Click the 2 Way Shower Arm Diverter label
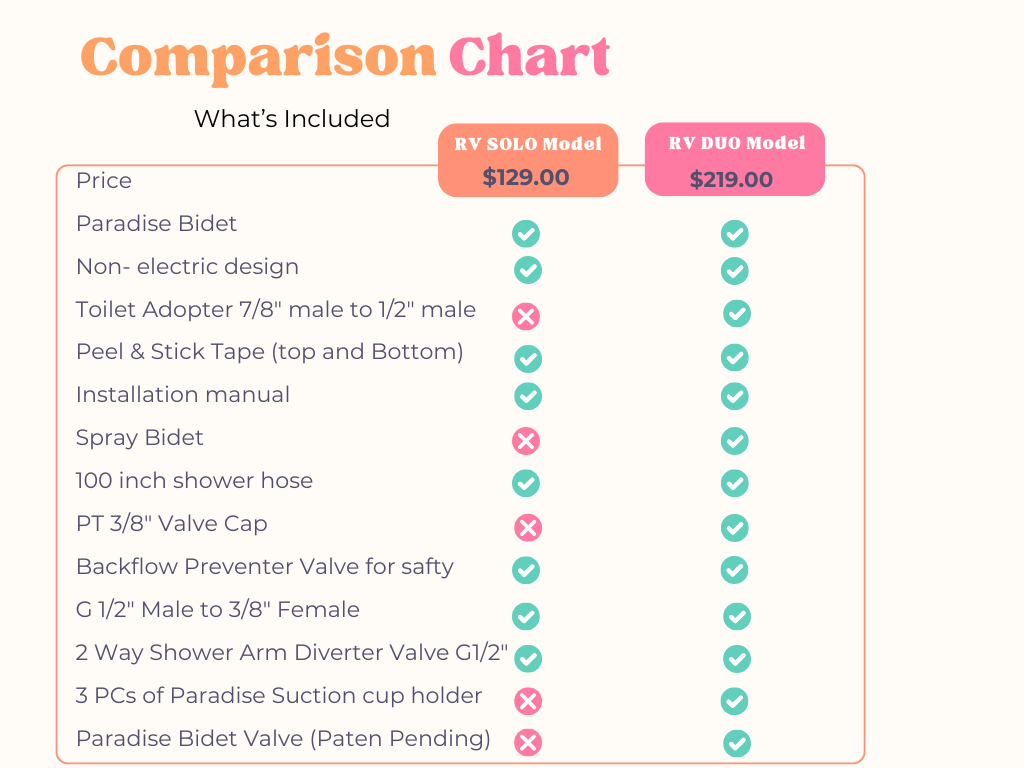Viewport: 1024px width, 768px height. pyautogui.click(x=292, y=653)
